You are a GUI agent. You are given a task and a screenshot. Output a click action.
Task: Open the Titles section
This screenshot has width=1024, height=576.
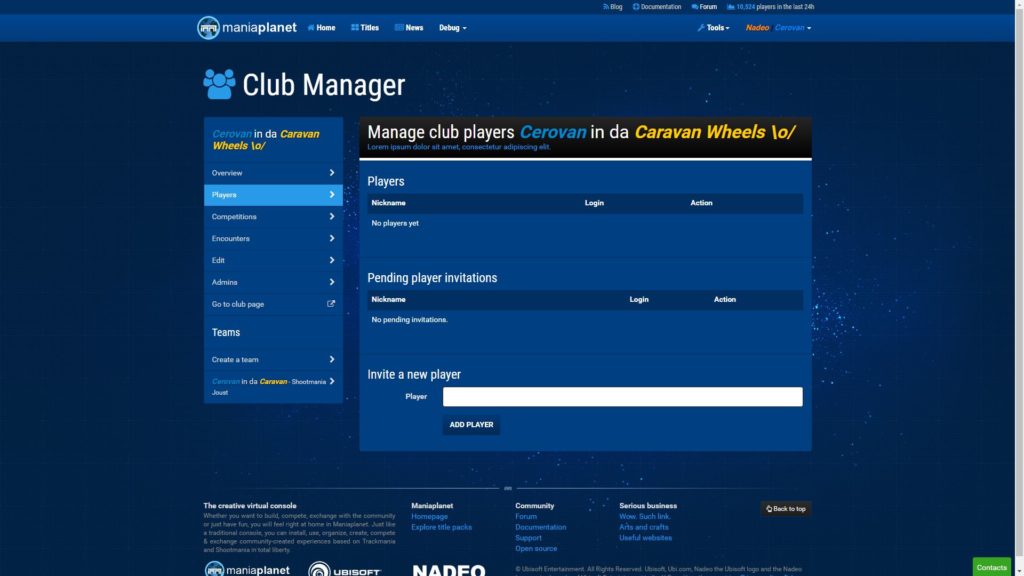(365, 28)
